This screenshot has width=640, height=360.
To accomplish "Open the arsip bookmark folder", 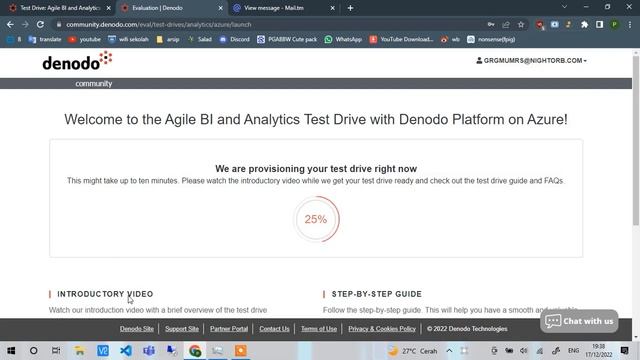I will click(x=168, y=40).
